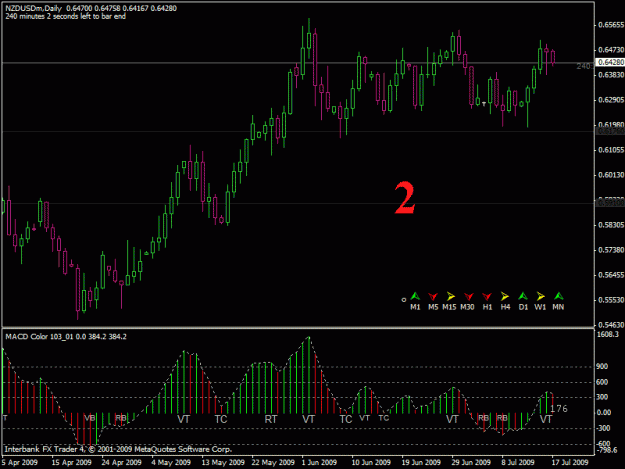Click the '5 Apr 2009' date label
The width and height of the screenshot is (625, 469).
(20, 462)
